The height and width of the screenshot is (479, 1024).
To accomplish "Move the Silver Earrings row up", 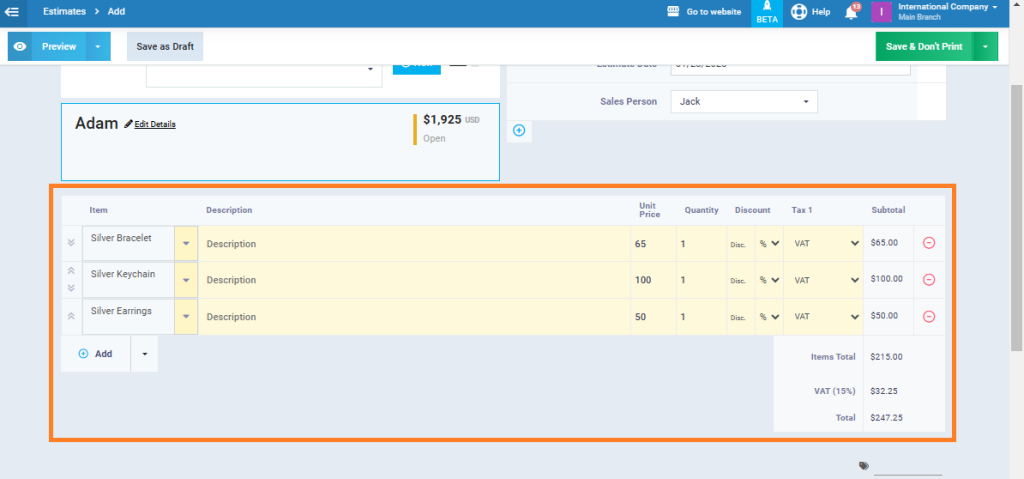I will pyautogui.click(x=71, y=316).
